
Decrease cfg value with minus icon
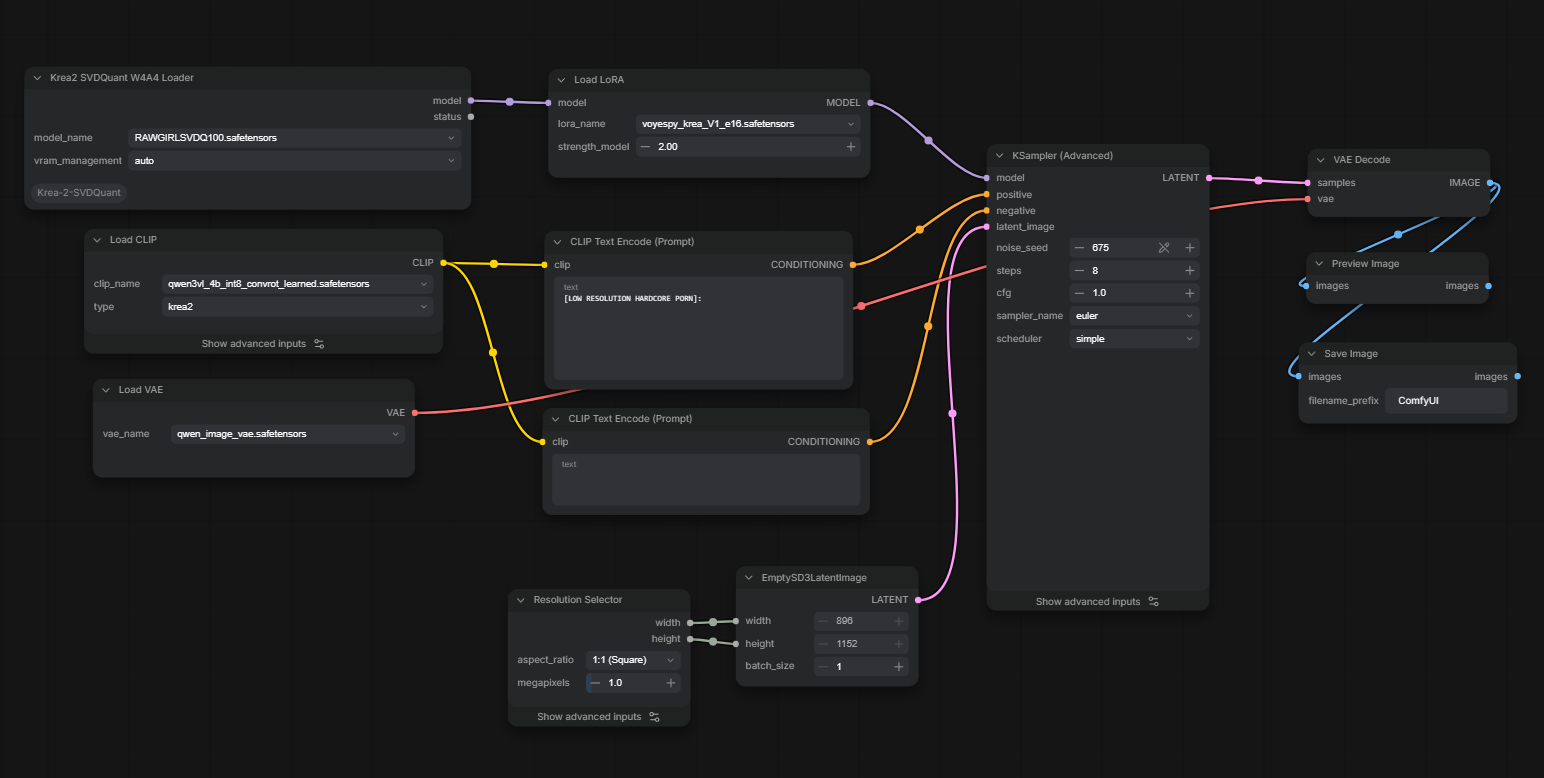(x=1079, y=294)
